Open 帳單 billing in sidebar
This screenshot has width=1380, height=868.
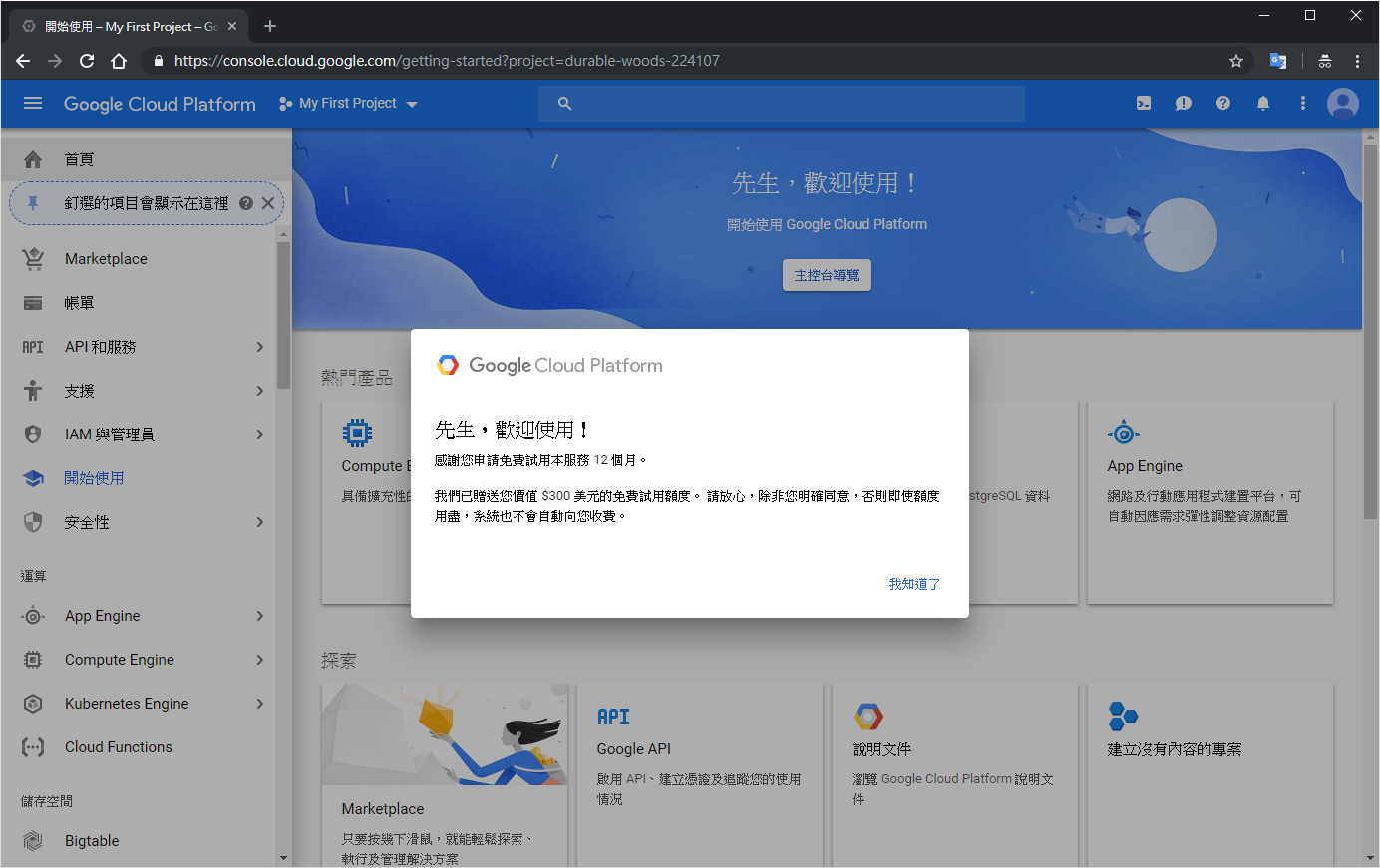point(138,303)
